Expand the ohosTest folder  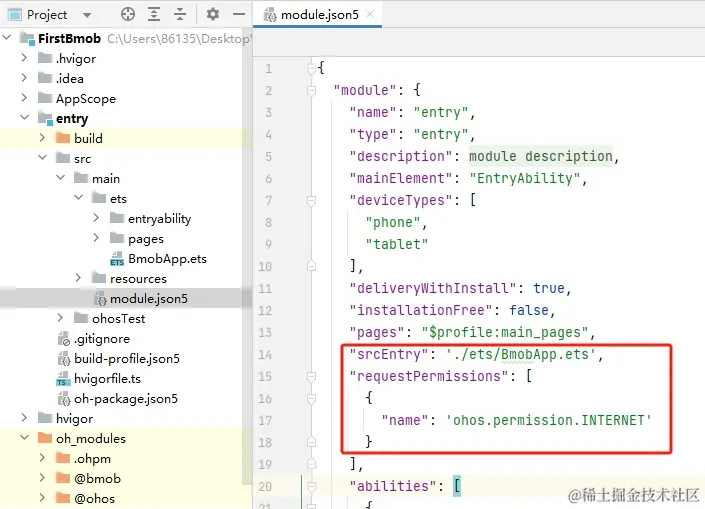(x=60, y=318)
